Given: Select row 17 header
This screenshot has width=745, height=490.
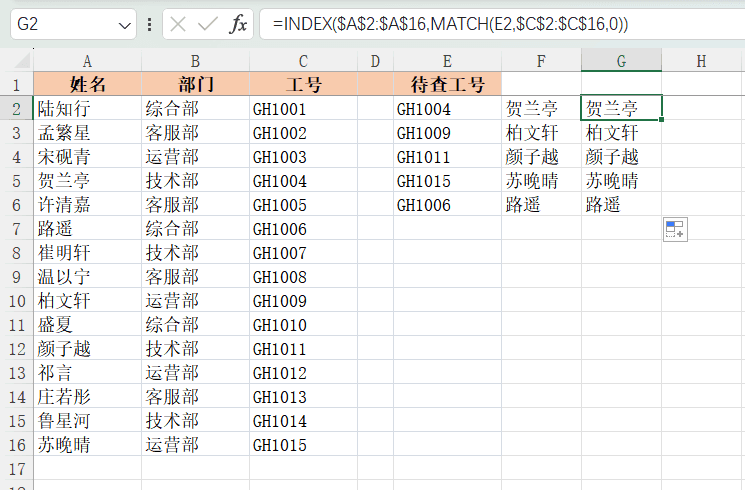Looking at the screenshot, I should [17, 469].
